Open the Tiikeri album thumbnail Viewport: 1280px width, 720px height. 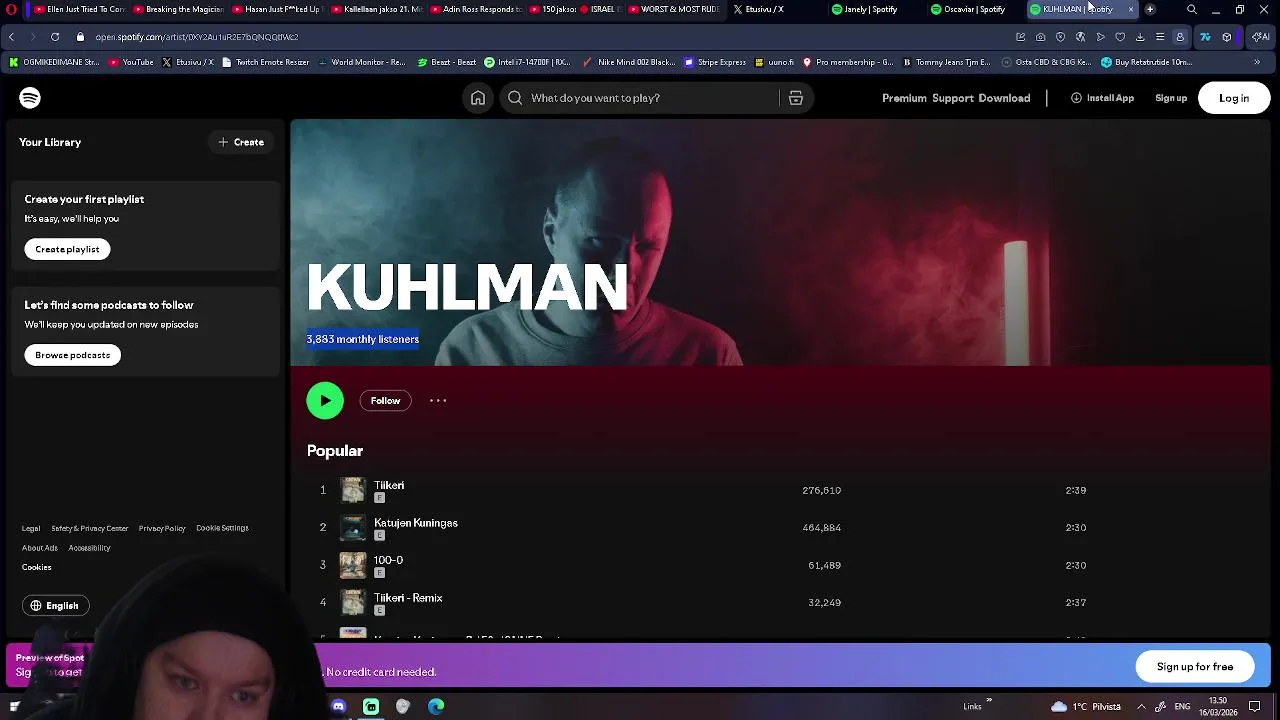353,490
